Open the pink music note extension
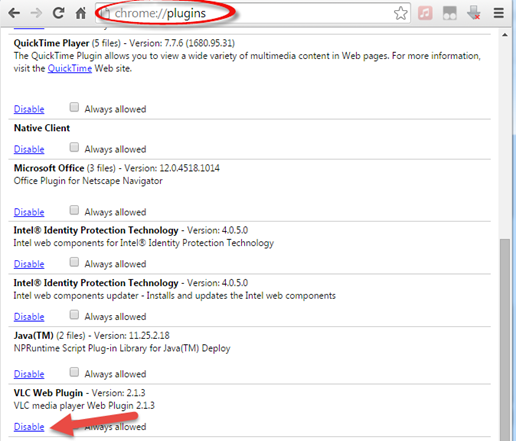Screen dimensions: 516x441 click(x=425, y=13)
